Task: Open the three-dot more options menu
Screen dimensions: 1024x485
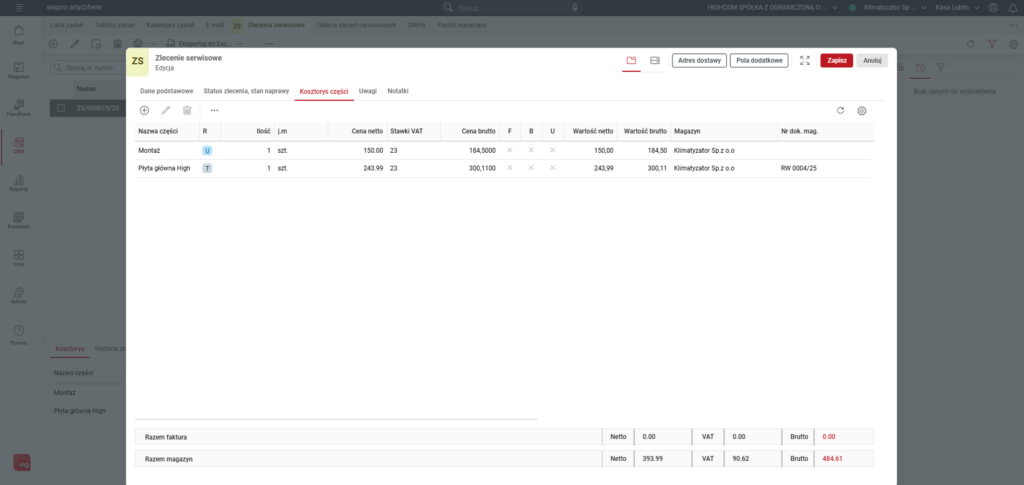Action: pyautogui.click(x=214, y=110)
